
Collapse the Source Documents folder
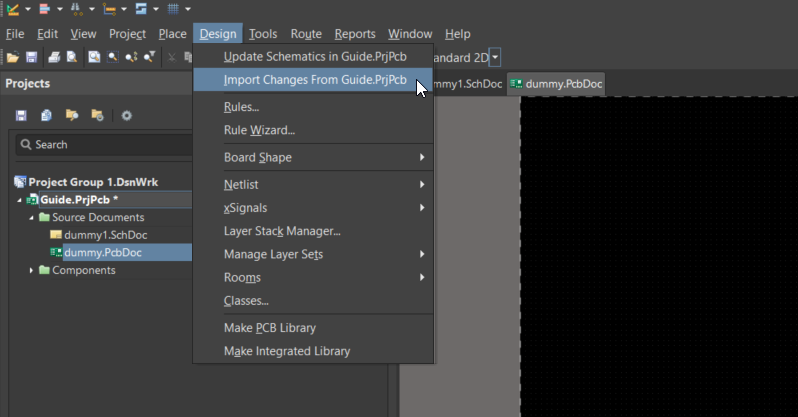click(x=31, y=217)
